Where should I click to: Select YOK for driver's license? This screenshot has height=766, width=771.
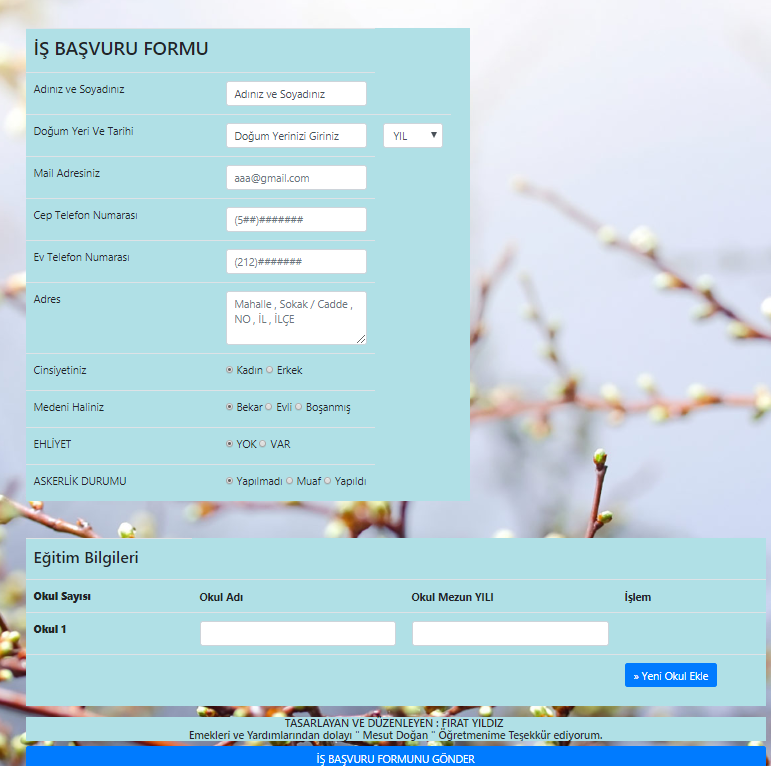pos(229,443)
